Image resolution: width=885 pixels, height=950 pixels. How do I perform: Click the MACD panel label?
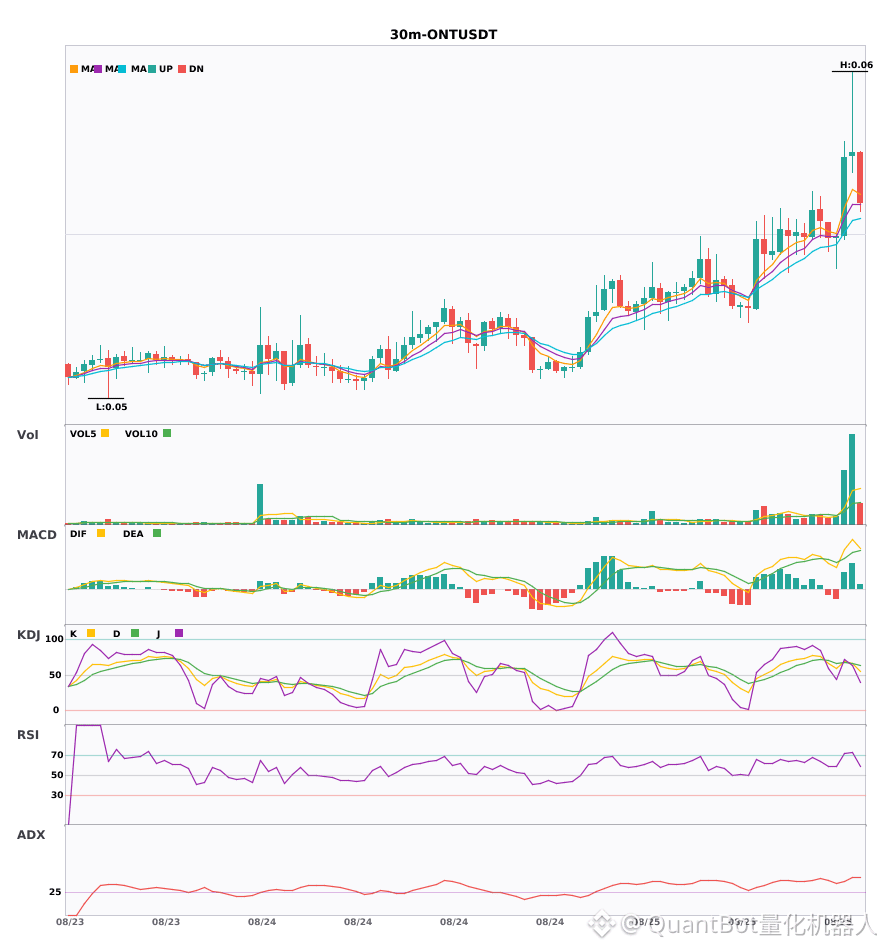(x=36, y=535)
